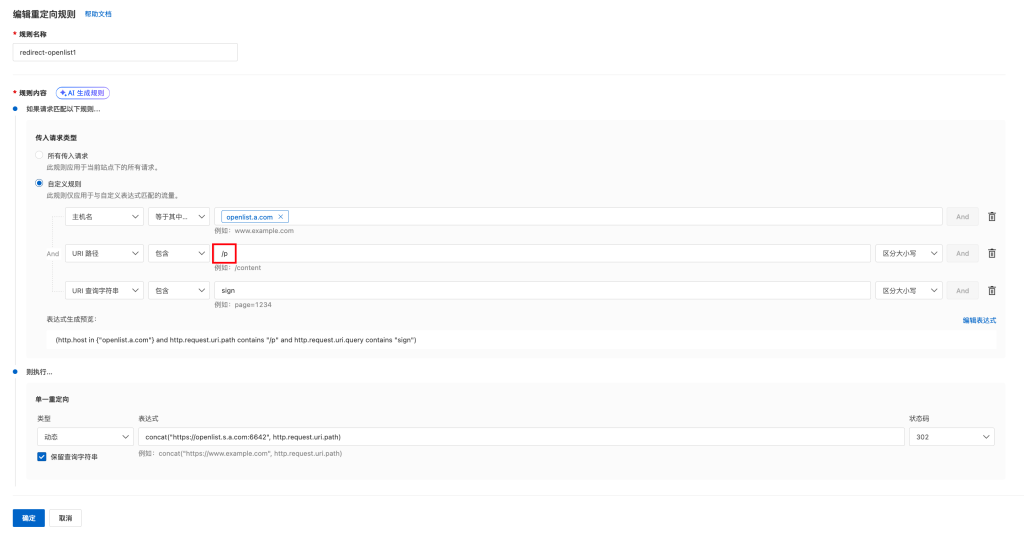Click the 取消 button
1024x533 pixels.
[x=65, y=518]
